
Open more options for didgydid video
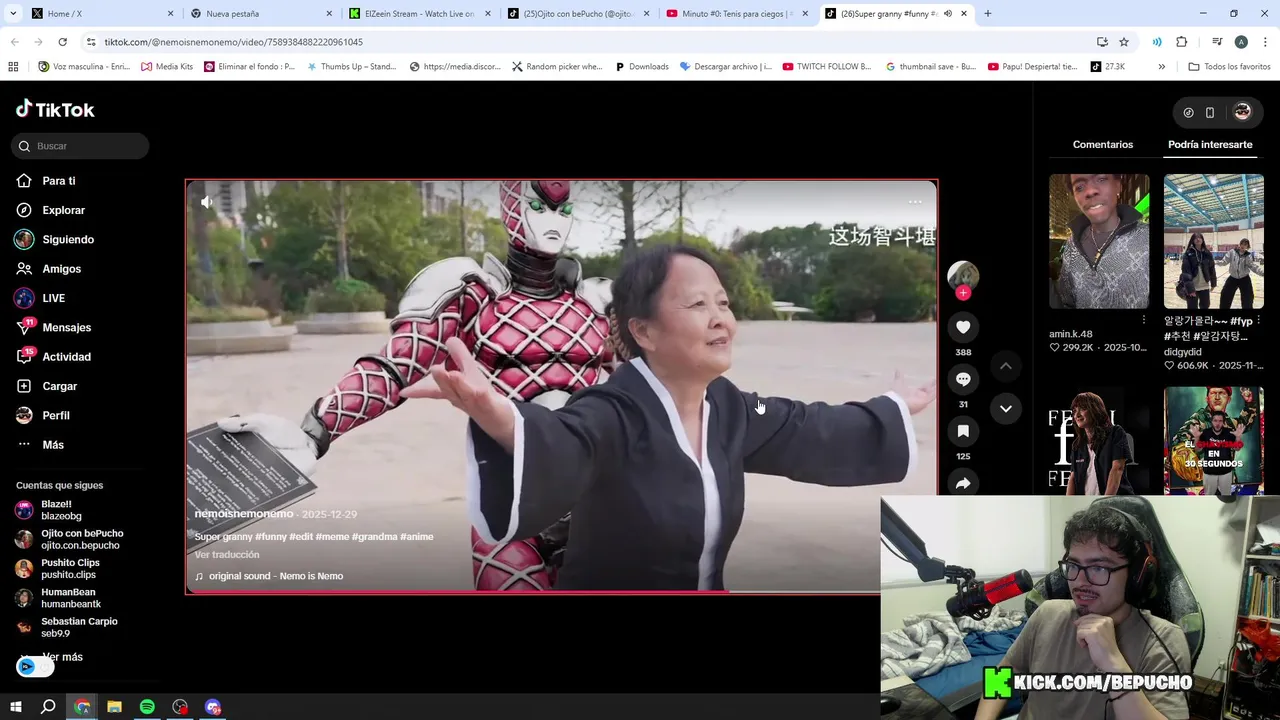1258,321
